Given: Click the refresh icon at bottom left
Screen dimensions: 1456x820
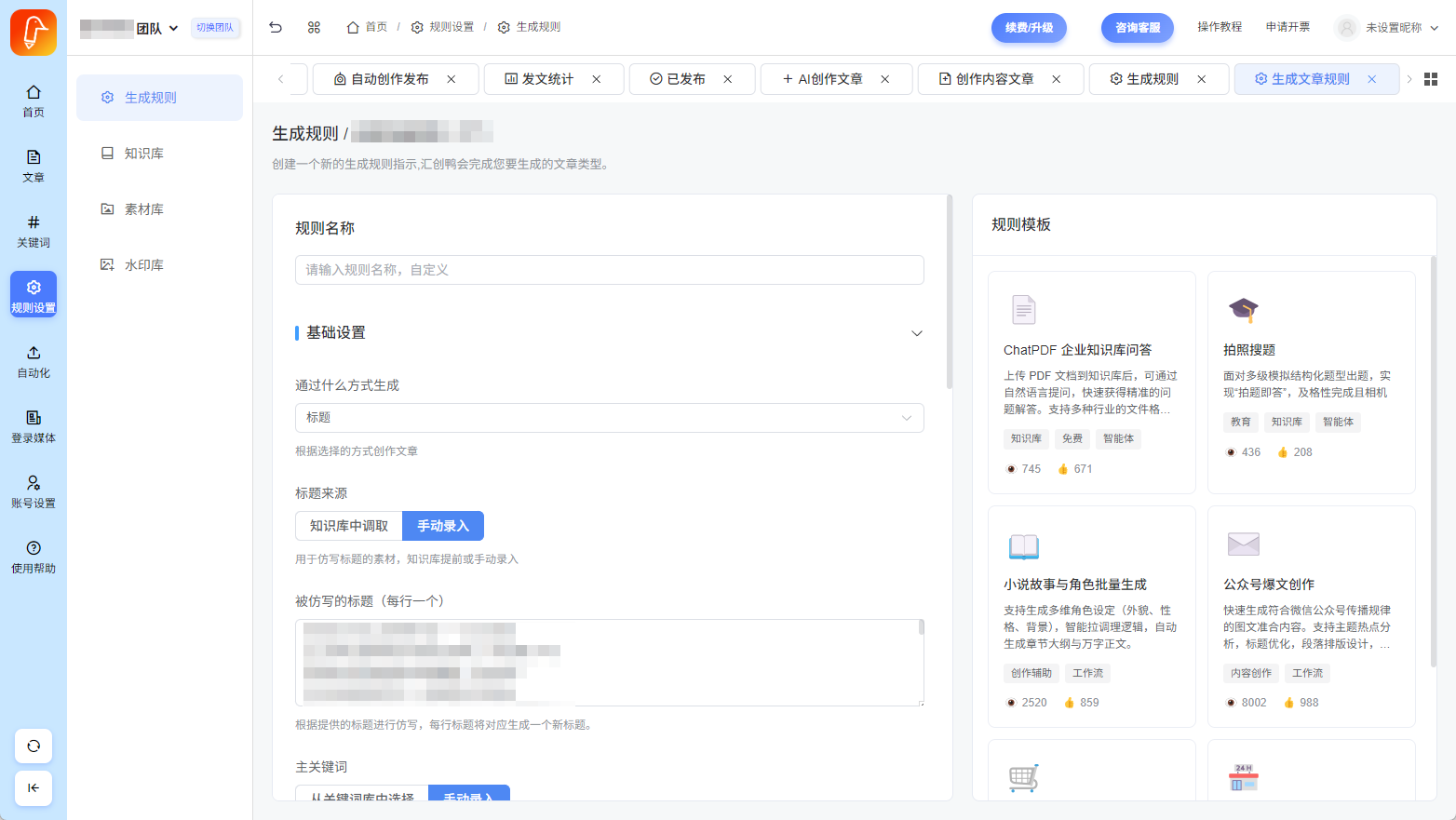Looking at the screenshot, I should click(34, 746).
